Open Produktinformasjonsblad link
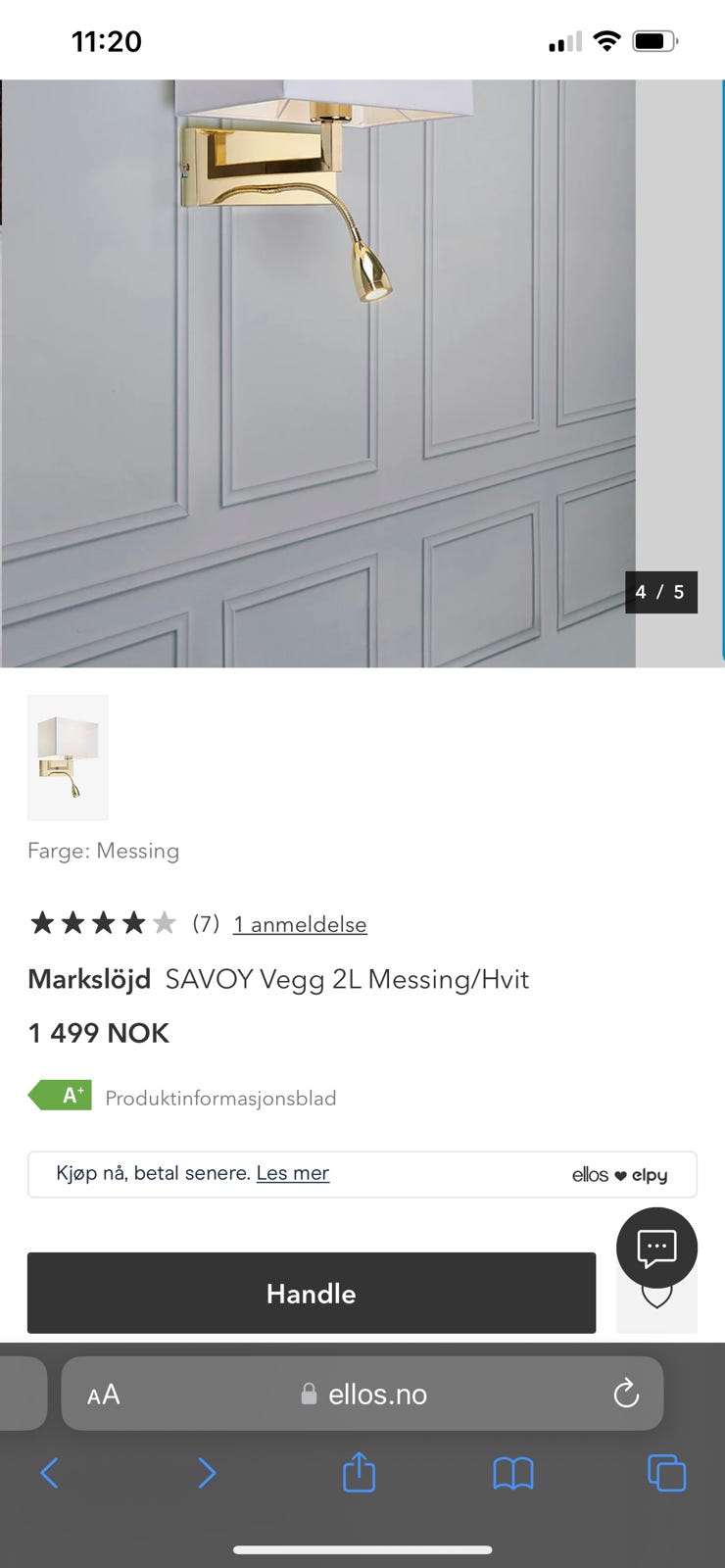The height and width of the screenshot is (1568, 725). click(220, 1098)
